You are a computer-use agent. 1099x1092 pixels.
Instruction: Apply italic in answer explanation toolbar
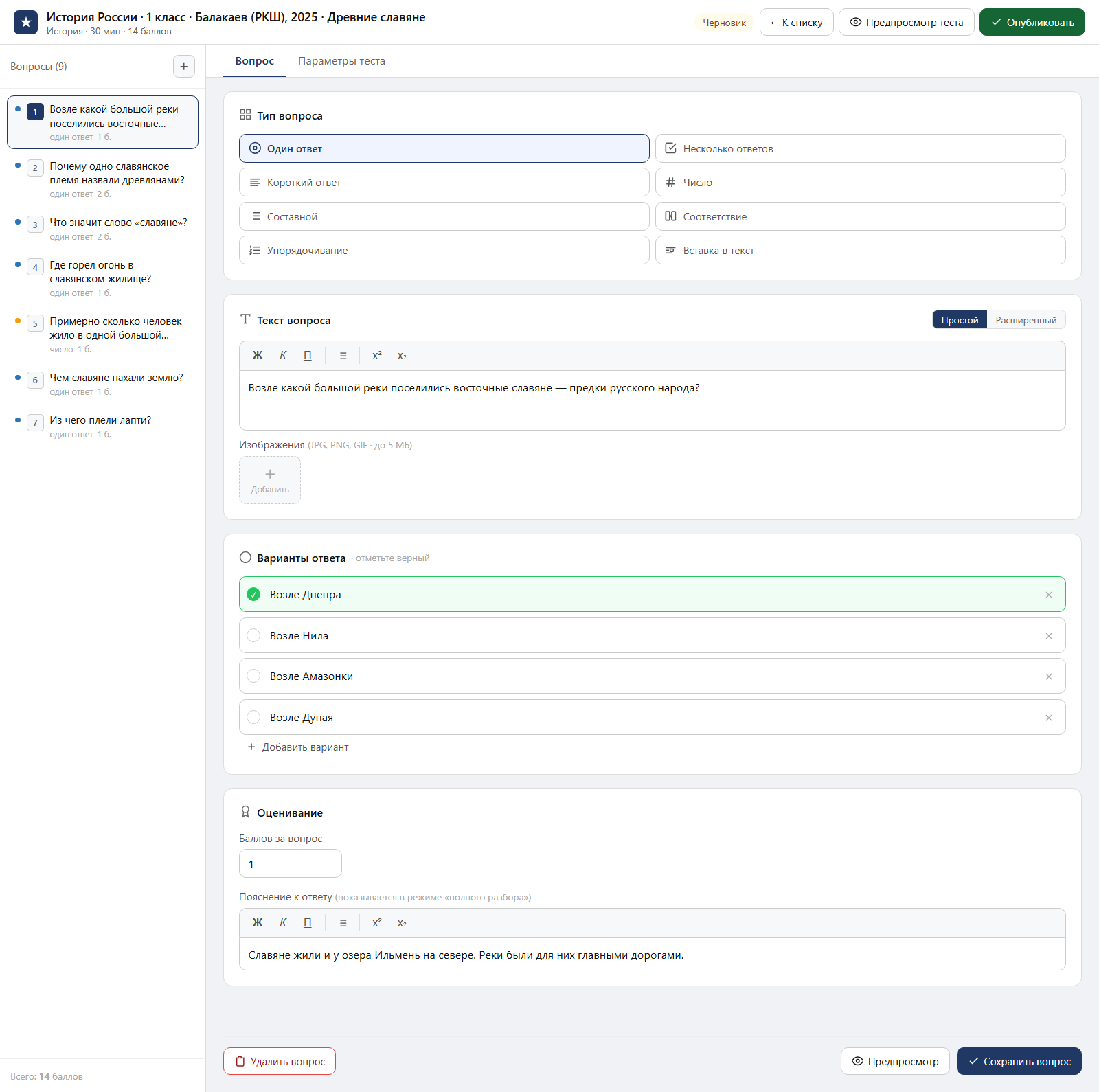pos(283,923)
